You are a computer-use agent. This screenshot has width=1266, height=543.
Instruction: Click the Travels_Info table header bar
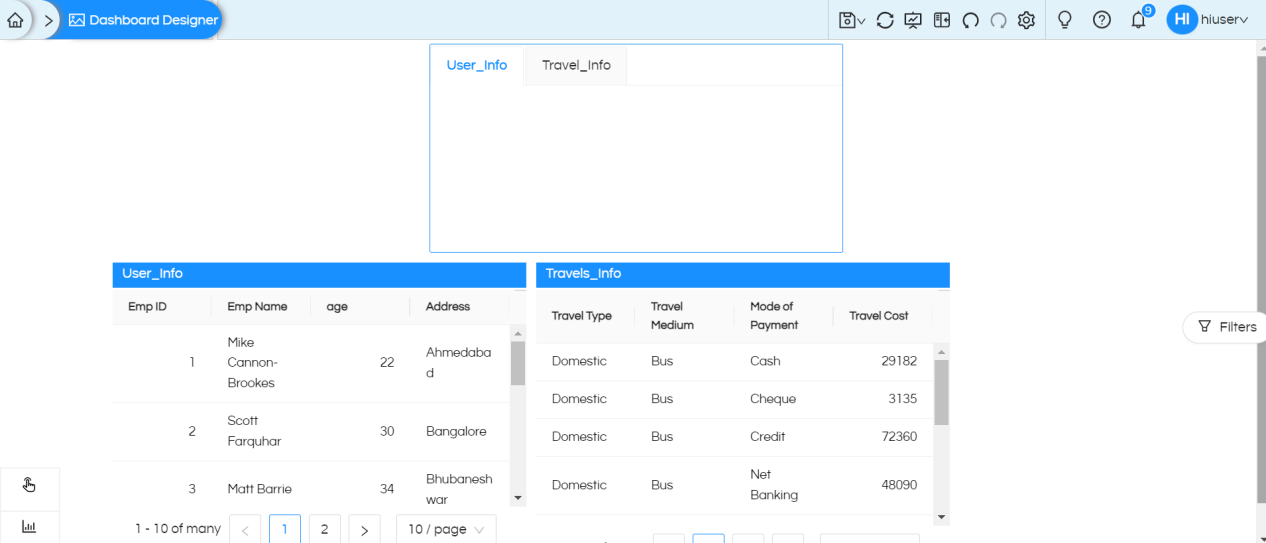(743, 274)
